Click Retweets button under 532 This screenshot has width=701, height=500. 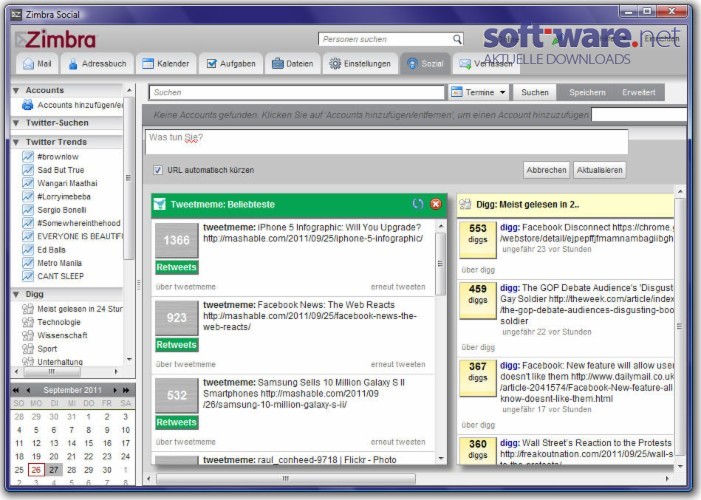coord(177,422)
